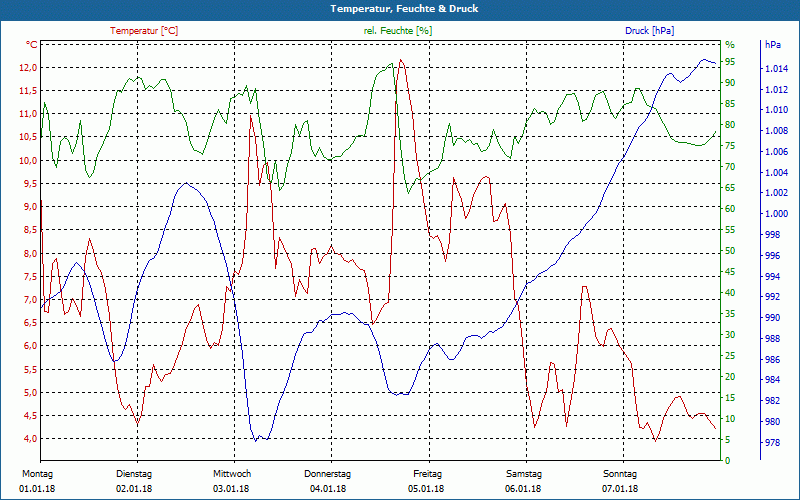Click "992" on the pressure axis
The height and width of the screenshot is (500, 800).
tap(770, 297)
